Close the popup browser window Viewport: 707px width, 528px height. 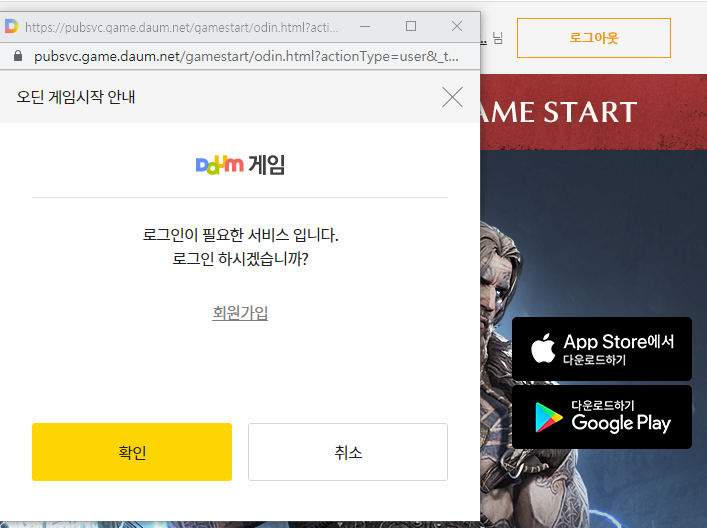(457, 26)
